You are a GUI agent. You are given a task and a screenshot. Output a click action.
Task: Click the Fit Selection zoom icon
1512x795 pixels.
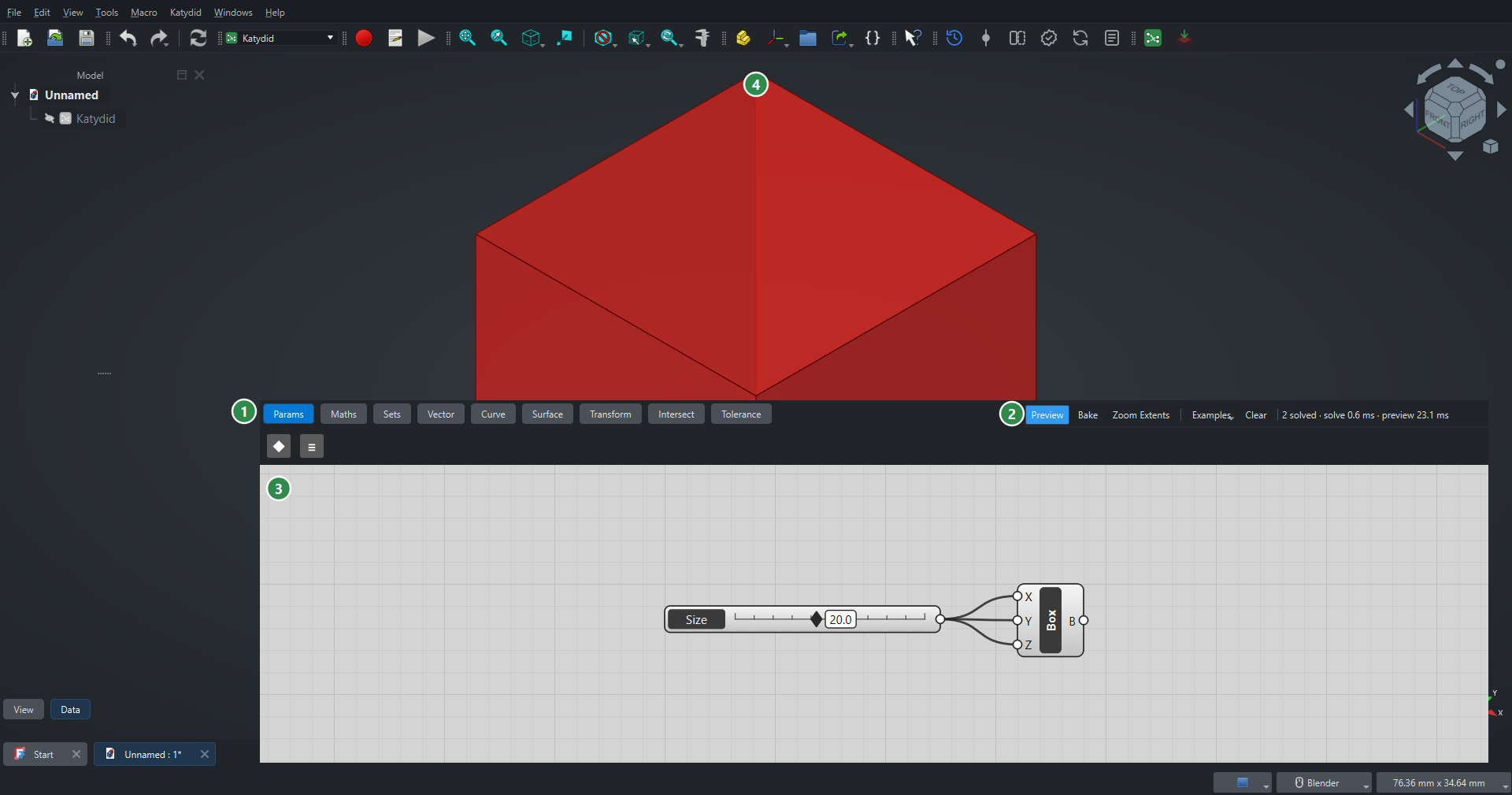499,38
